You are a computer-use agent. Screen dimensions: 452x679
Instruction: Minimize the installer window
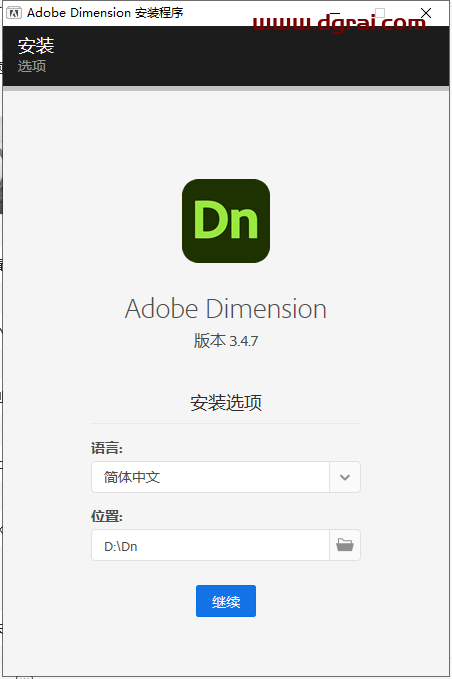coord(335,13)
